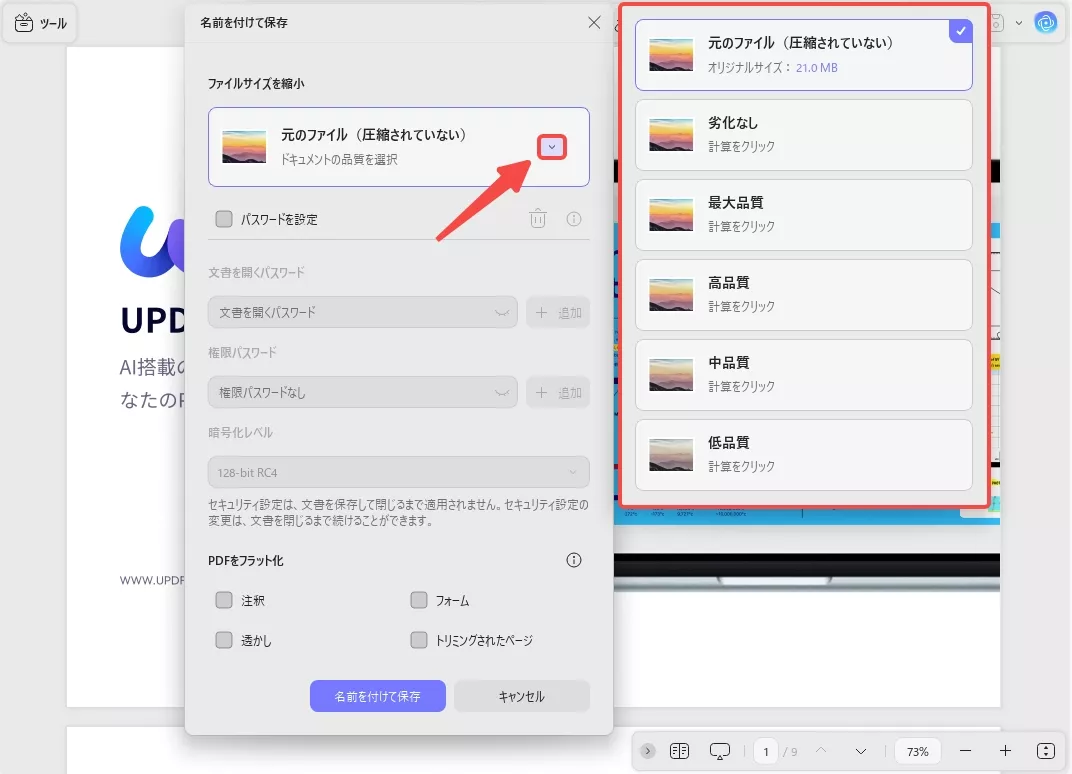
Task: Click the presentation mode icon in bottom toolbar
Action: pos(718,751)
